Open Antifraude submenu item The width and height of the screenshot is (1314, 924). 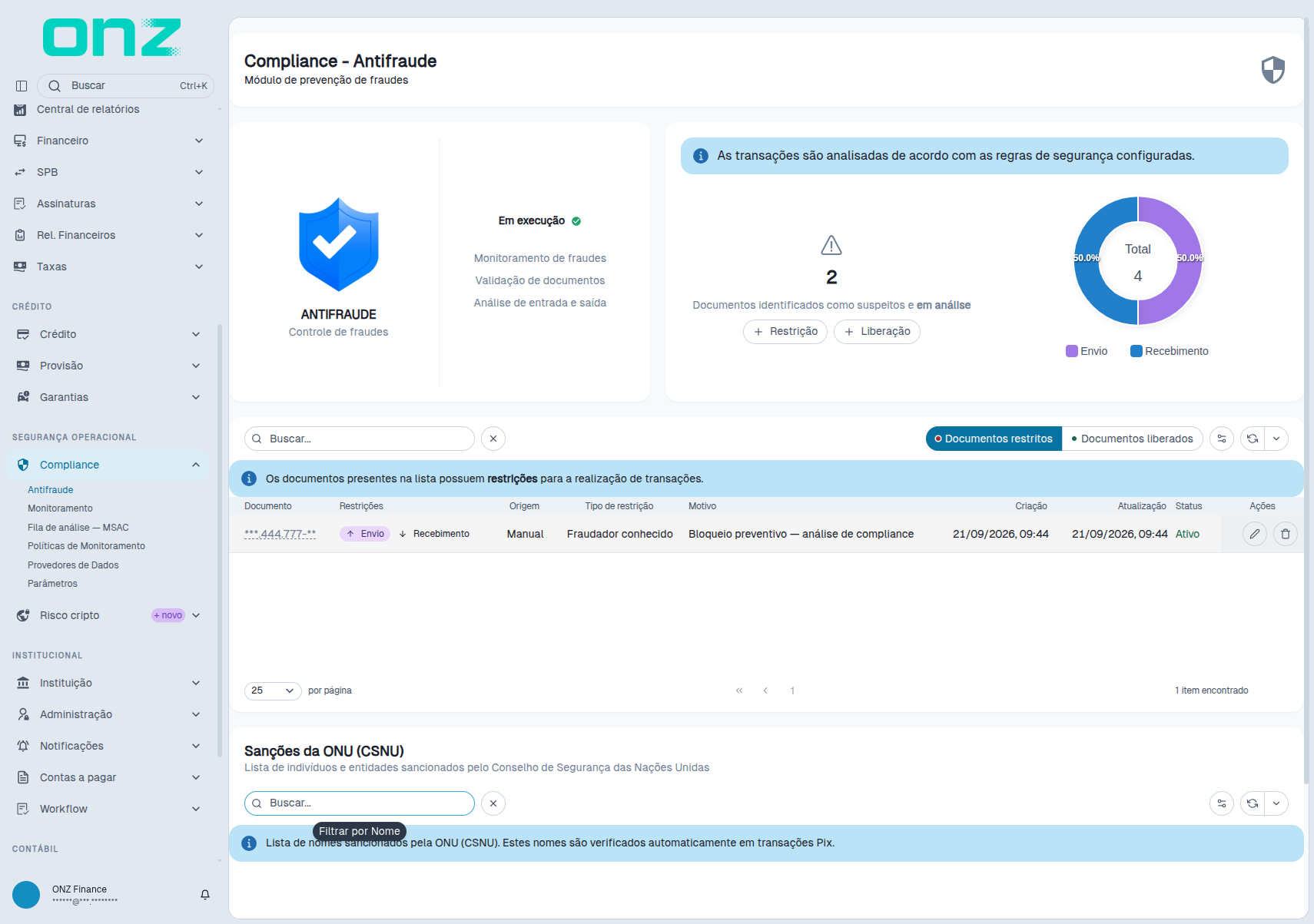51,490
